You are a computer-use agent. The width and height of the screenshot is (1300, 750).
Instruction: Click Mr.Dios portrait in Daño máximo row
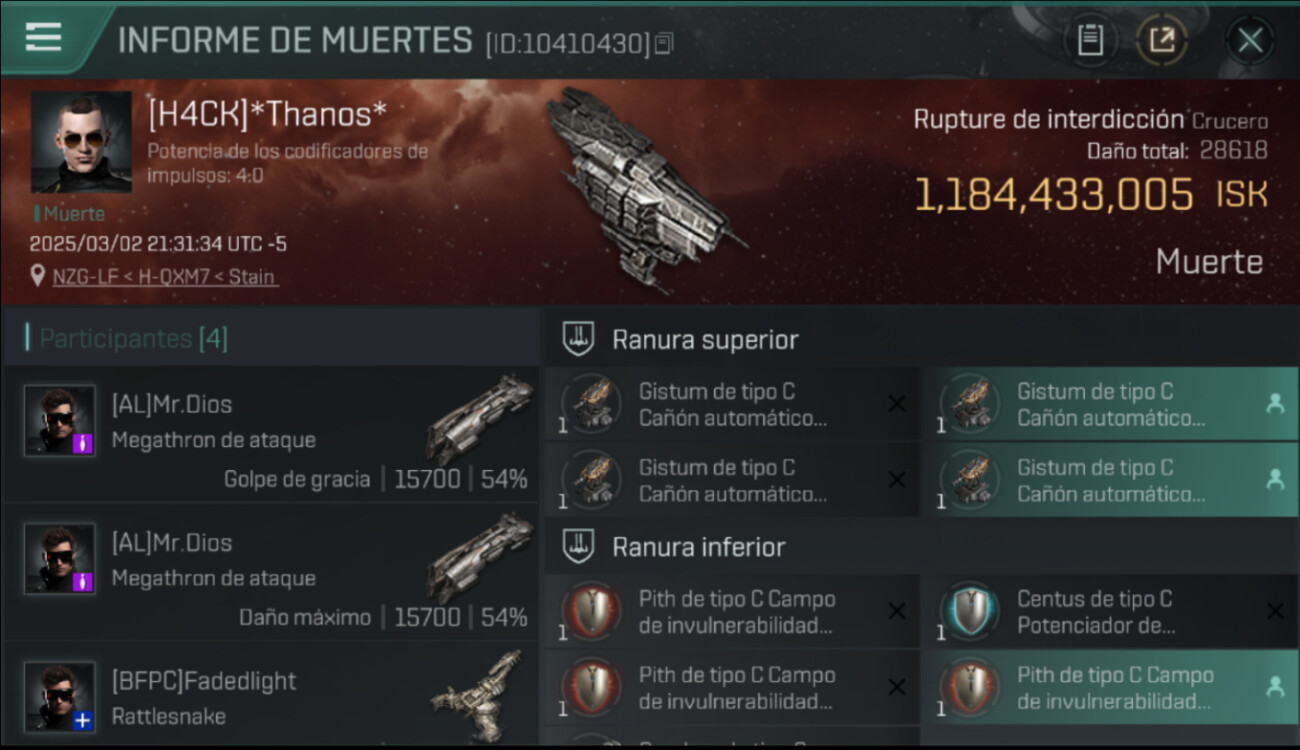click(60, 559)
